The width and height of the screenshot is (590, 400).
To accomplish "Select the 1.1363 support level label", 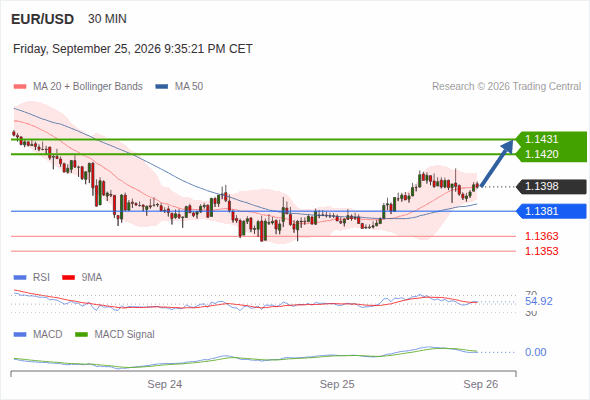I will coord(541,236).
